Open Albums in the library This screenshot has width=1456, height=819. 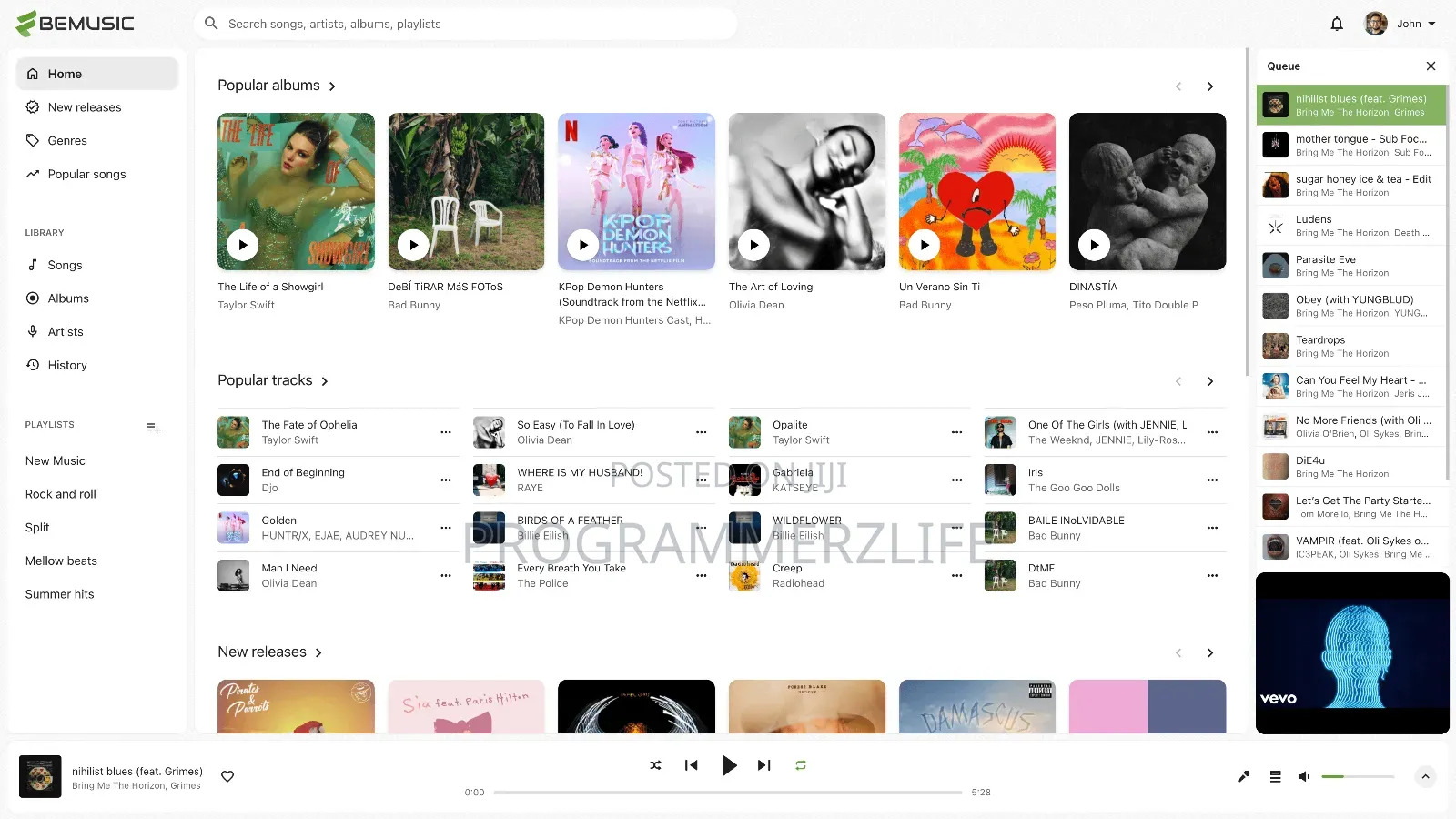pos(96,298)
